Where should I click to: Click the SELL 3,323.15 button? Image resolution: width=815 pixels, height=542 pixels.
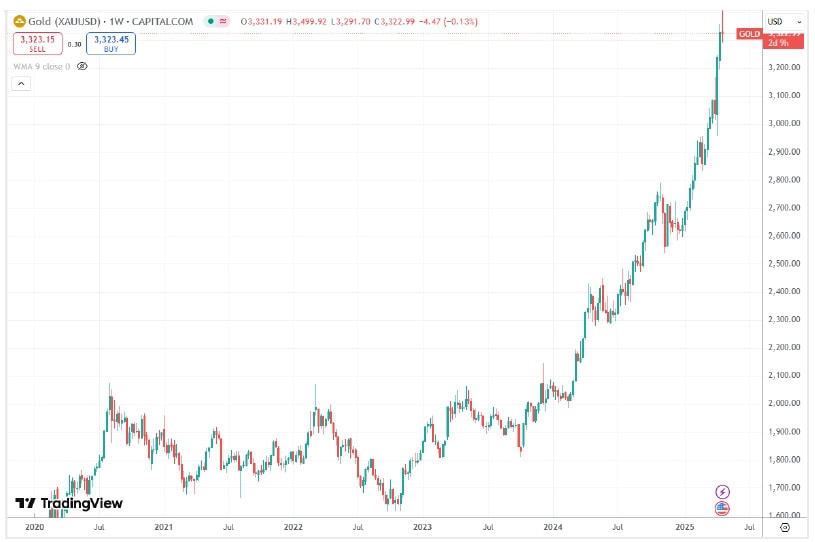click(36, 43)
